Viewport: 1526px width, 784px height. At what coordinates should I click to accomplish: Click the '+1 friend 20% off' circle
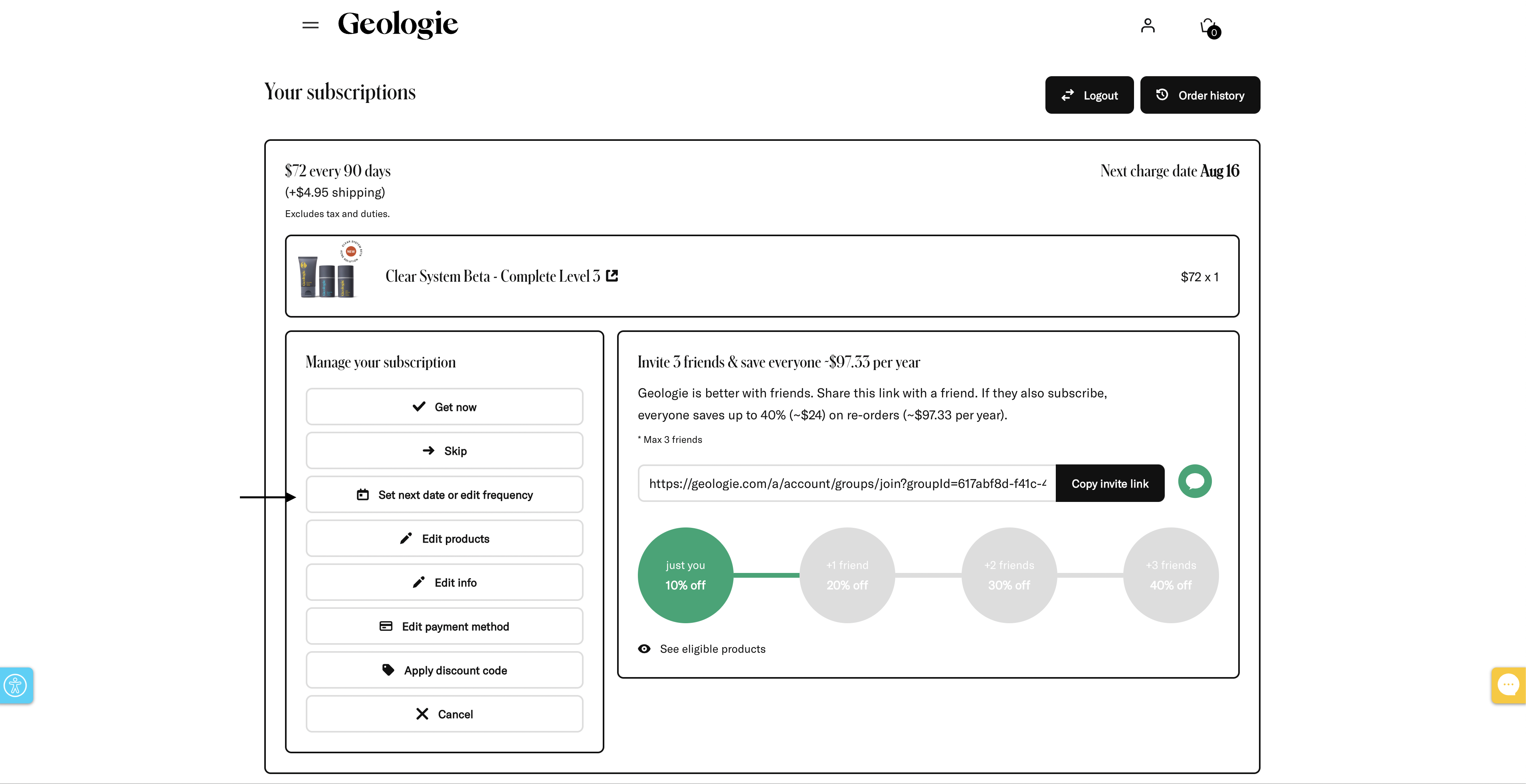click(x=847, y=575)
